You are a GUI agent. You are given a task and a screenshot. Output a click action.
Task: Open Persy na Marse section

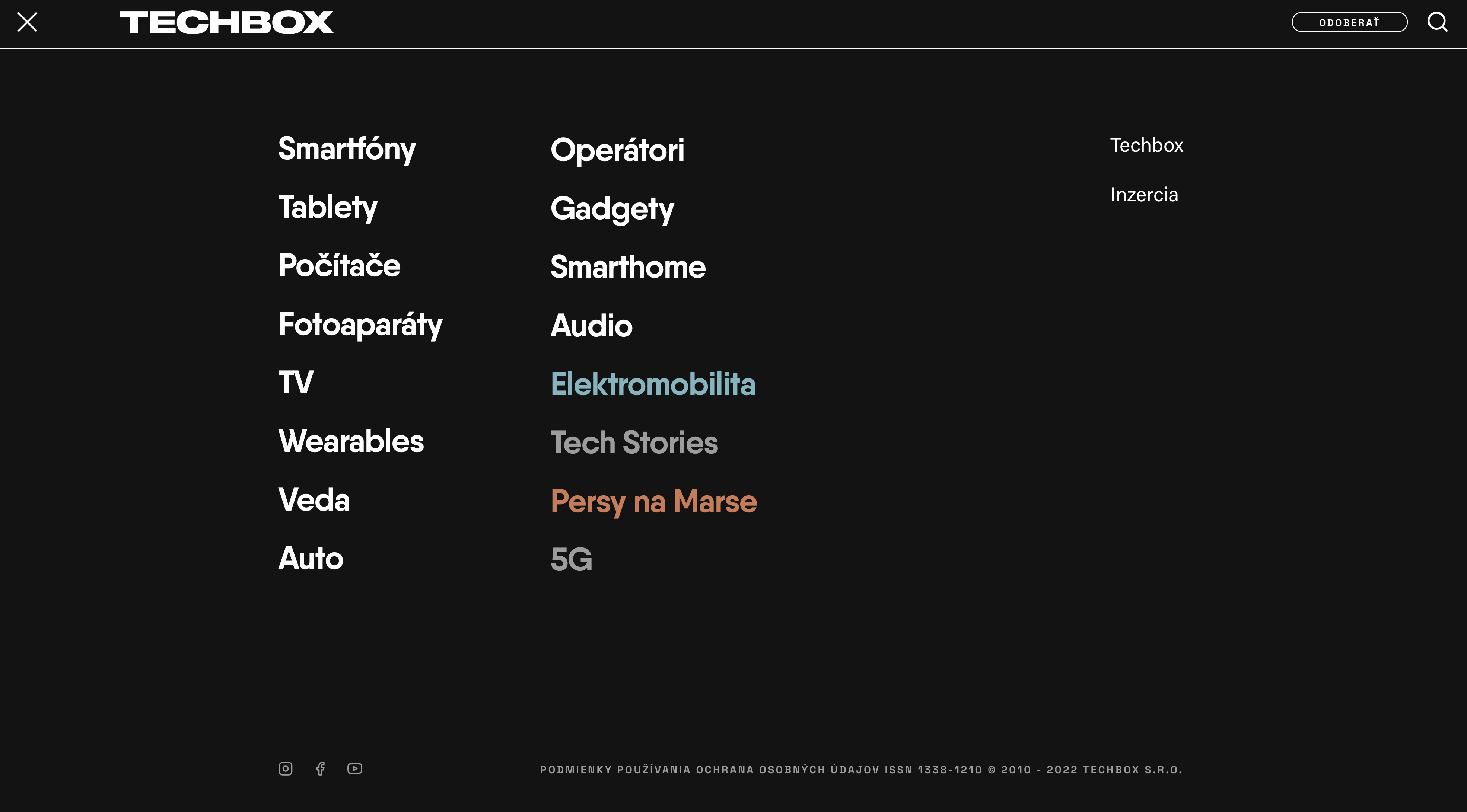653,501
